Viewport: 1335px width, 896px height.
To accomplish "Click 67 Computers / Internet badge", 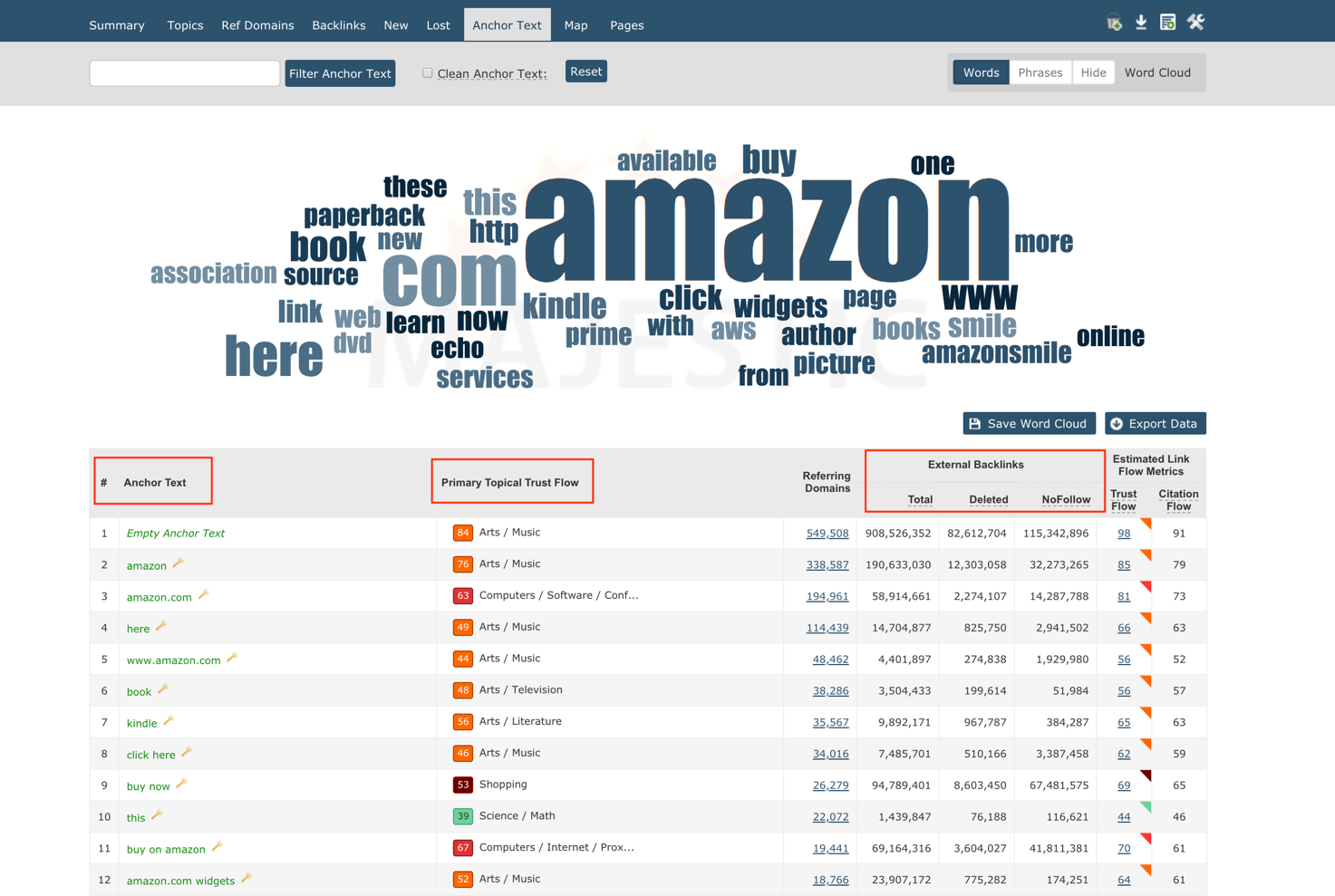I will 462,848.
